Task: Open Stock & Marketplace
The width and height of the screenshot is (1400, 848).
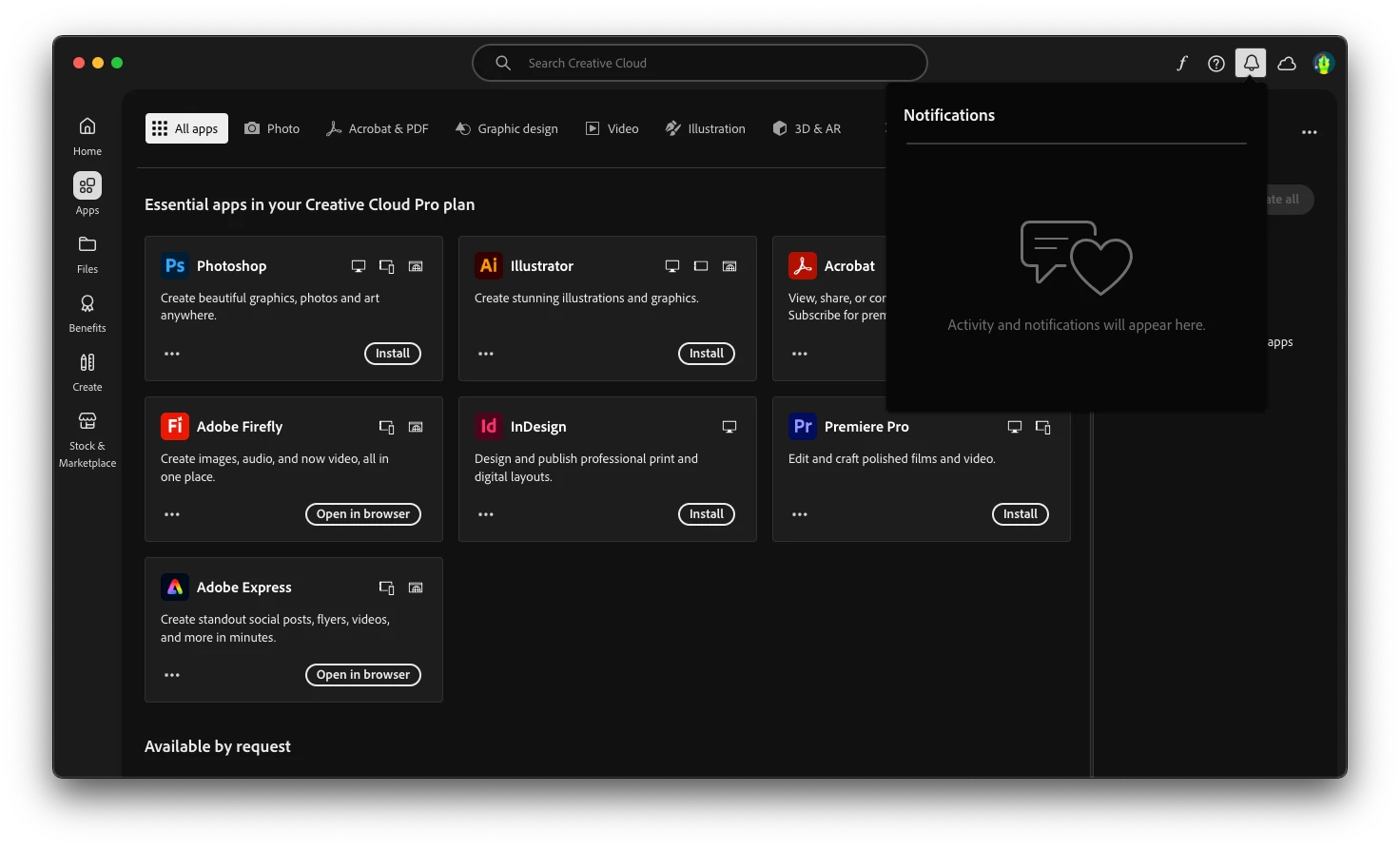Action: [87, 440]
